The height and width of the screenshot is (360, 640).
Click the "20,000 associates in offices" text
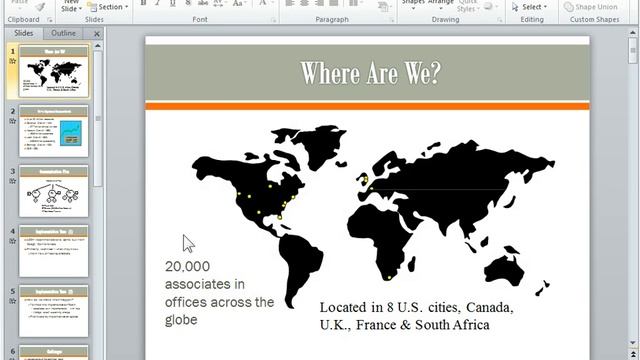(x=219, y=293)
